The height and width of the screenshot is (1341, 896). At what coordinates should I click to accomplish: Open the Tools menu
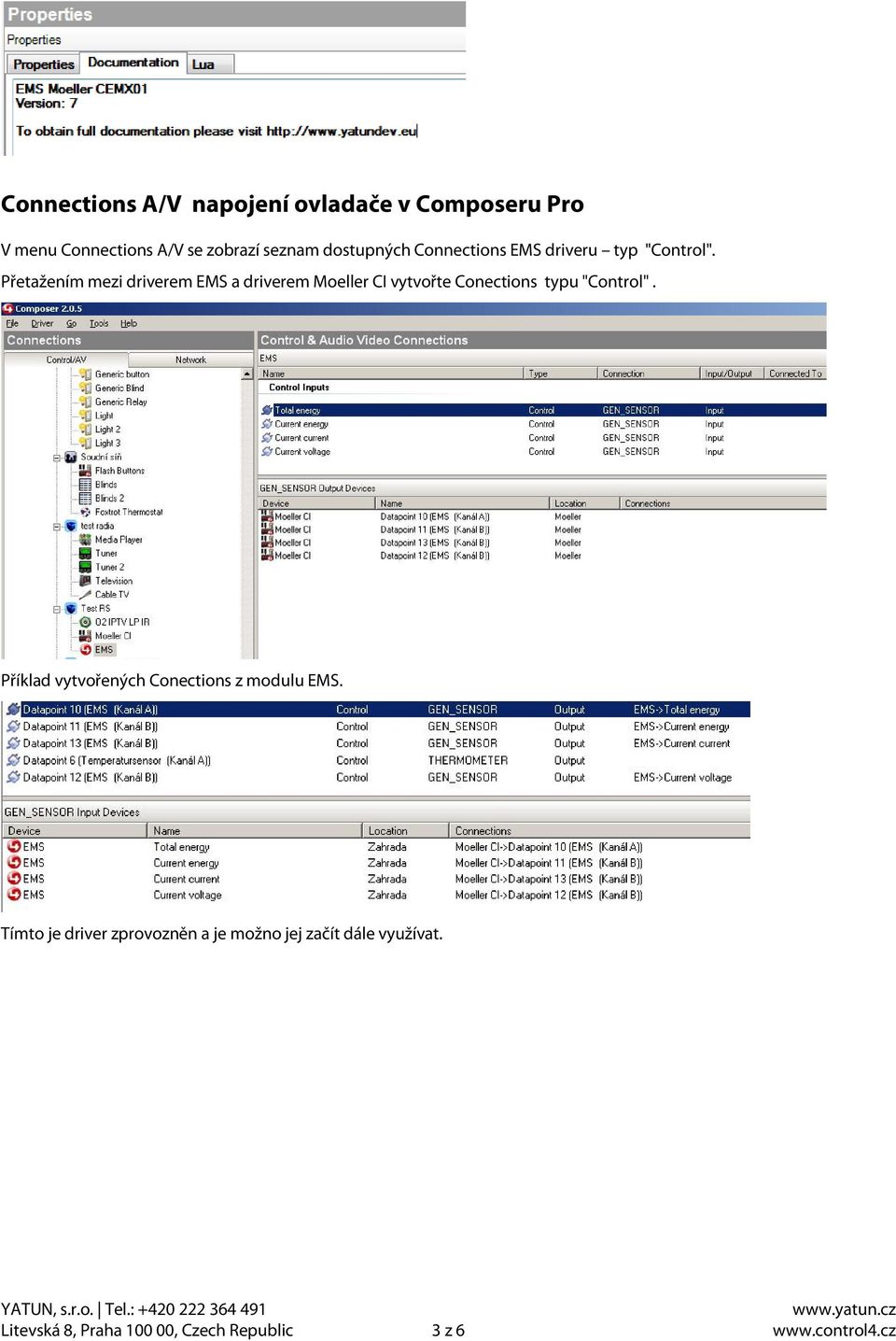click(x=99, y=323)
